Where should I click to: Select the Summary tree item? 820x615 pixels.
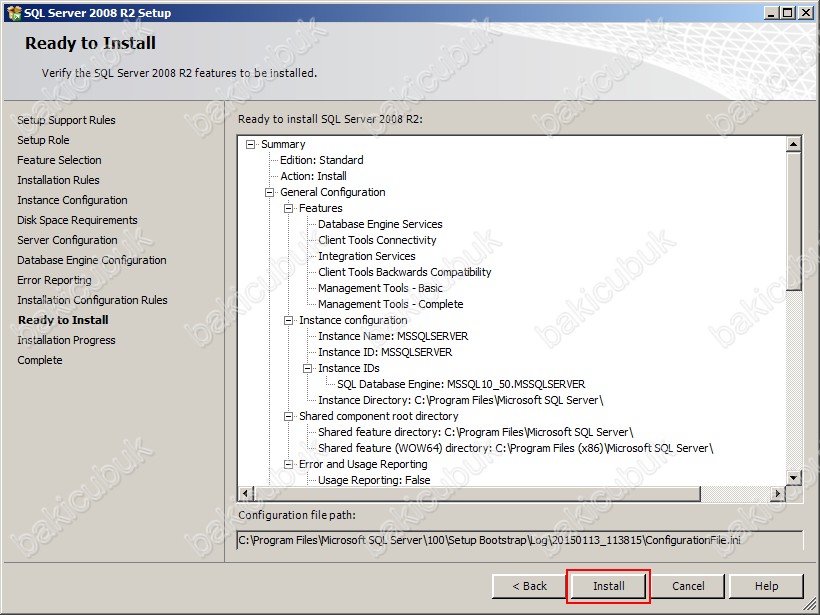283,144
